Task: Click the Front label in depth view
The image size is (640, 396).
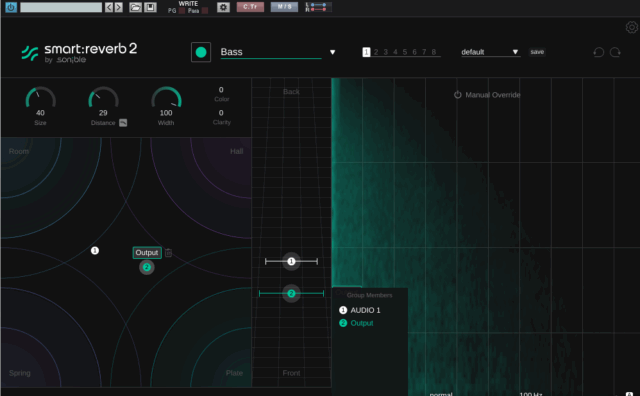Action: pos(291,373)
